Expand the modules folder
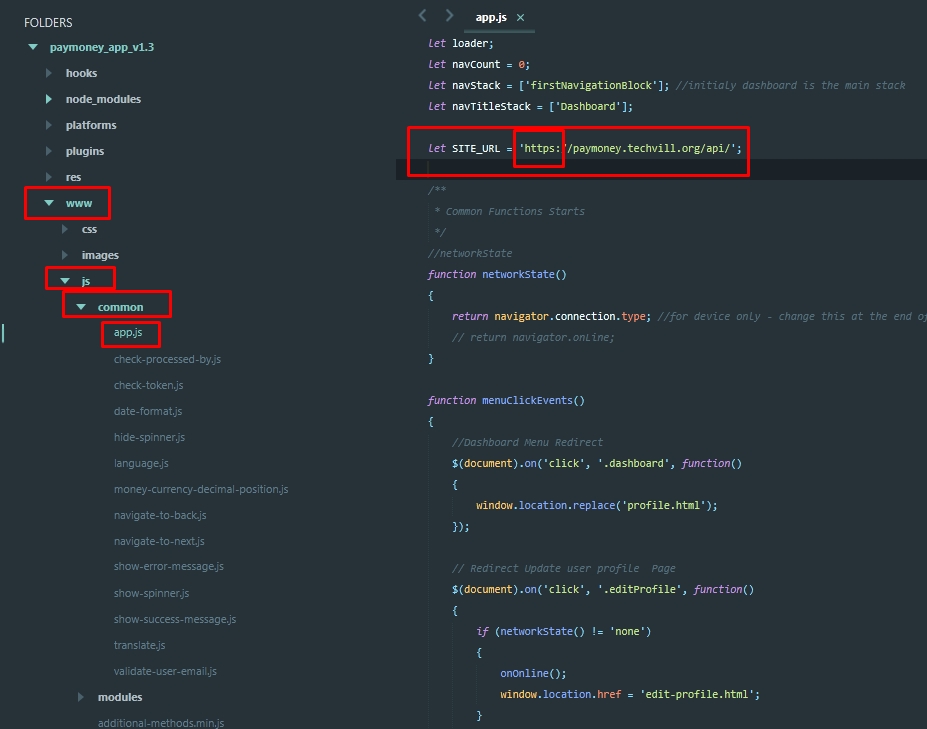This screenshot has width=927, height=729. click(81, 697)
